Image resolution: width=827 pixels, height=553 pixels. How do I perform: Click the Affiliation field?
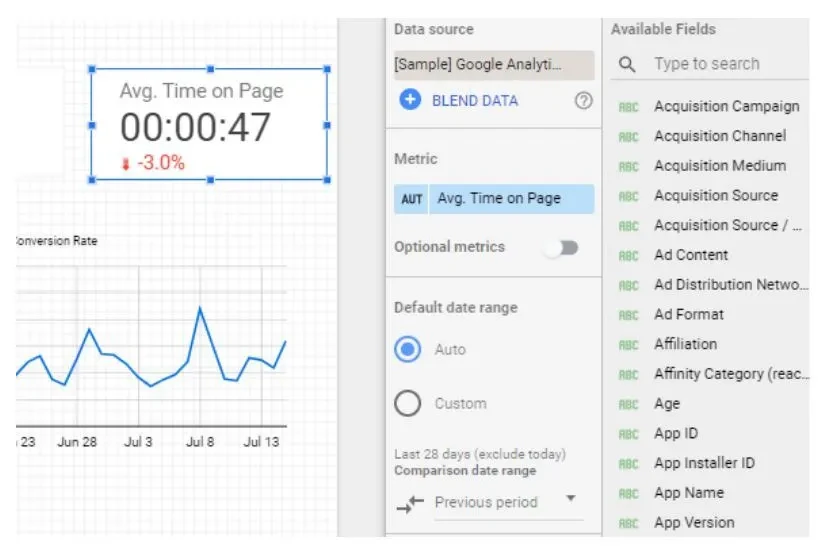click(685, 344)
